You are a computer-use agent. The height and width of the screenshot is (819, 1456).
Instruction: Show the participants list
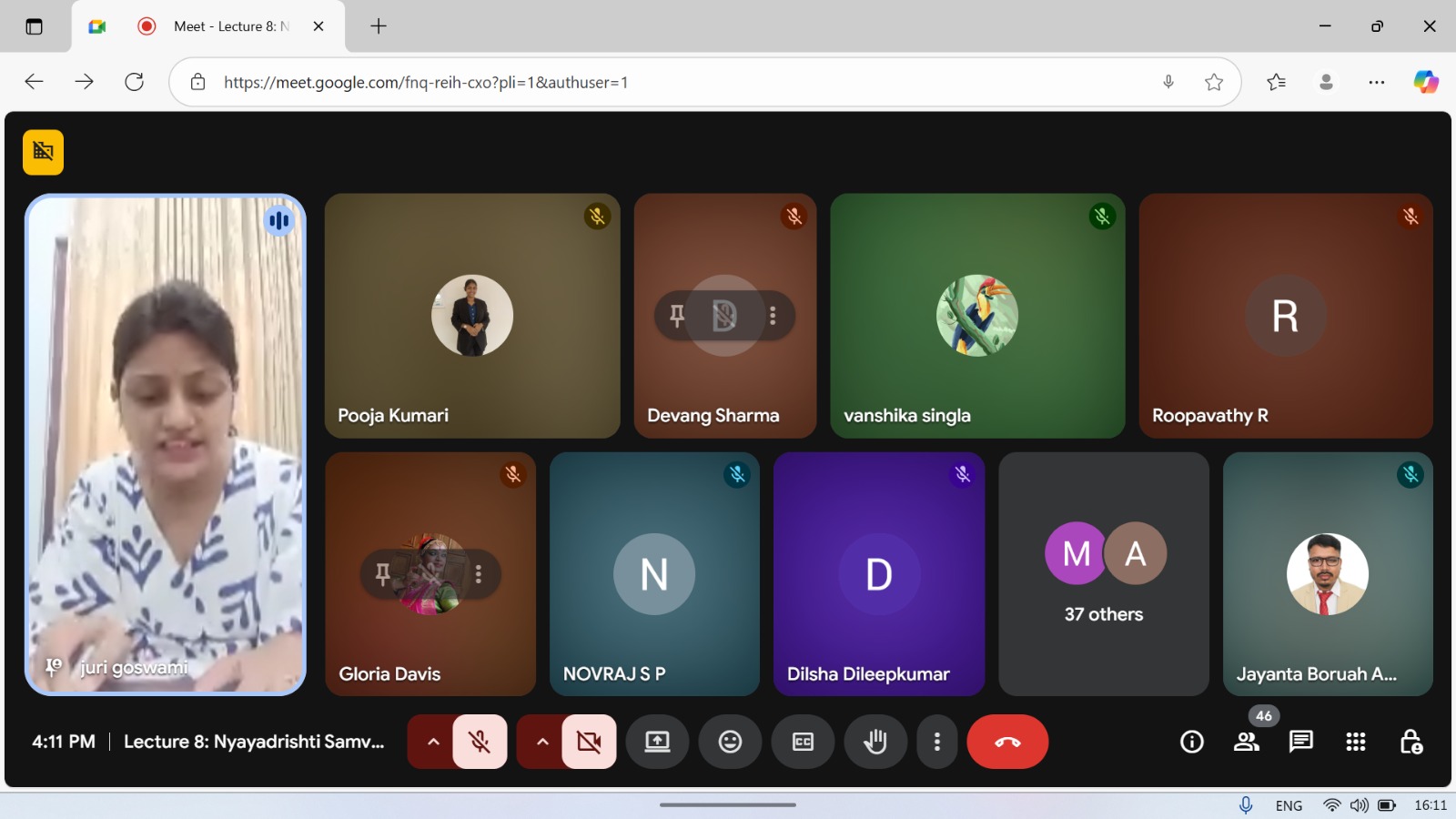1247,742
